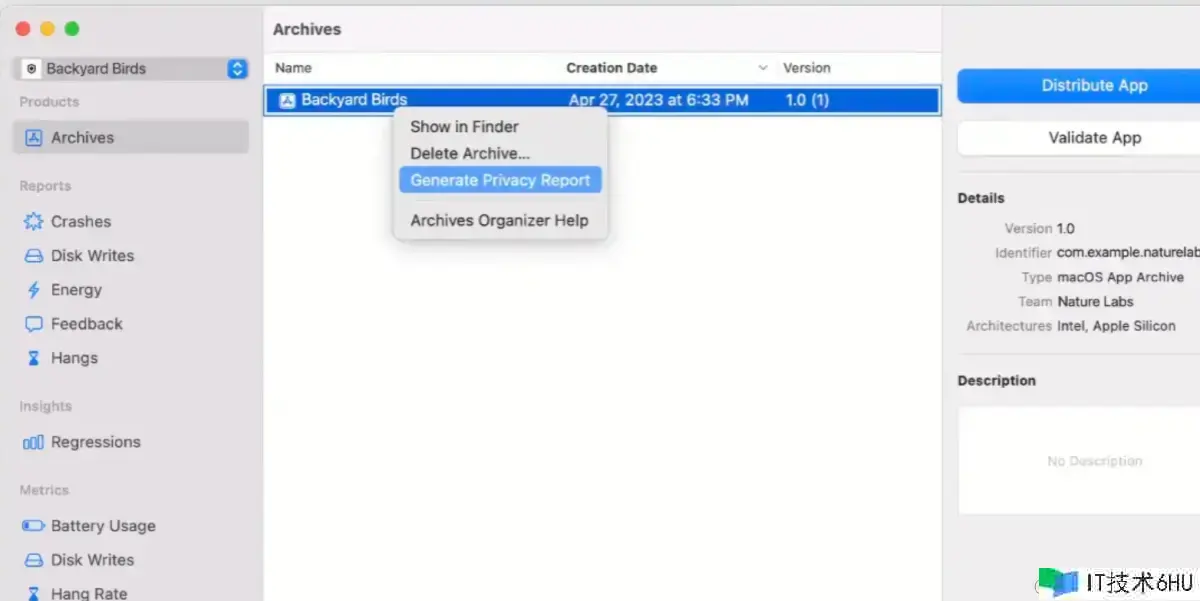Open Hang Rate in the Metrics section
Image resolution: width=1200 pixels, height=601 pixels.
tap(89, 593)
